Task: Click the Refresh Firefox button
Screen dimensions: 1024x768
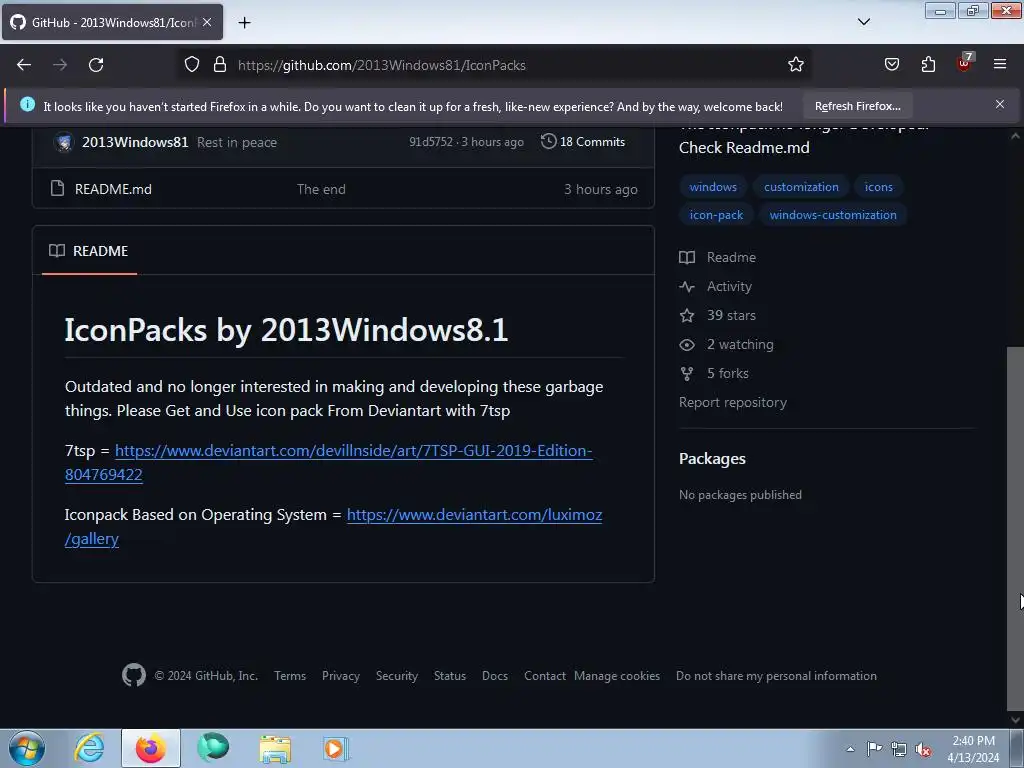Action: point(857,106)
